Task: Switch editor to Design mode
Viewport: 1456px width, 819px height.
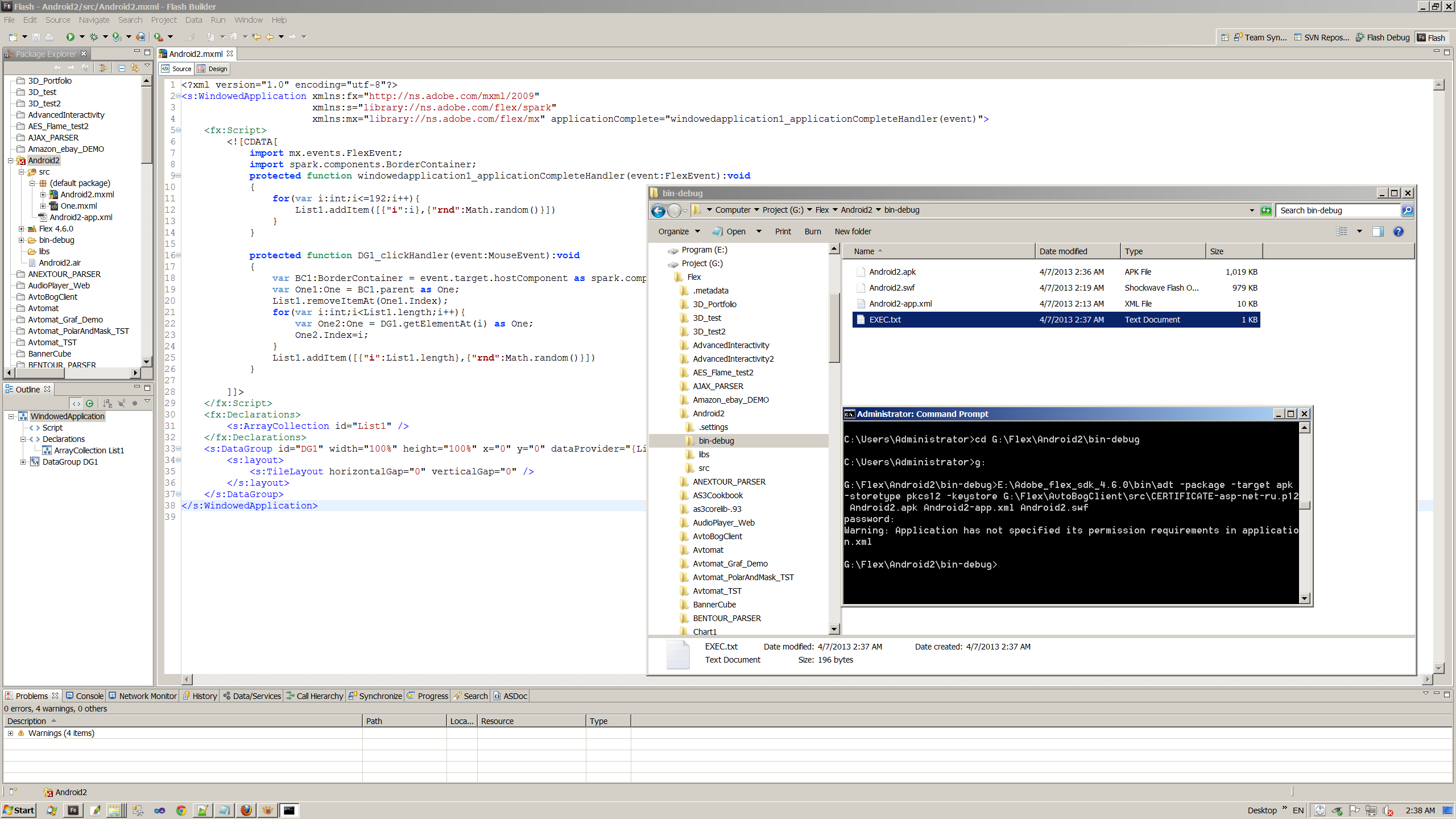Action: 212,69
